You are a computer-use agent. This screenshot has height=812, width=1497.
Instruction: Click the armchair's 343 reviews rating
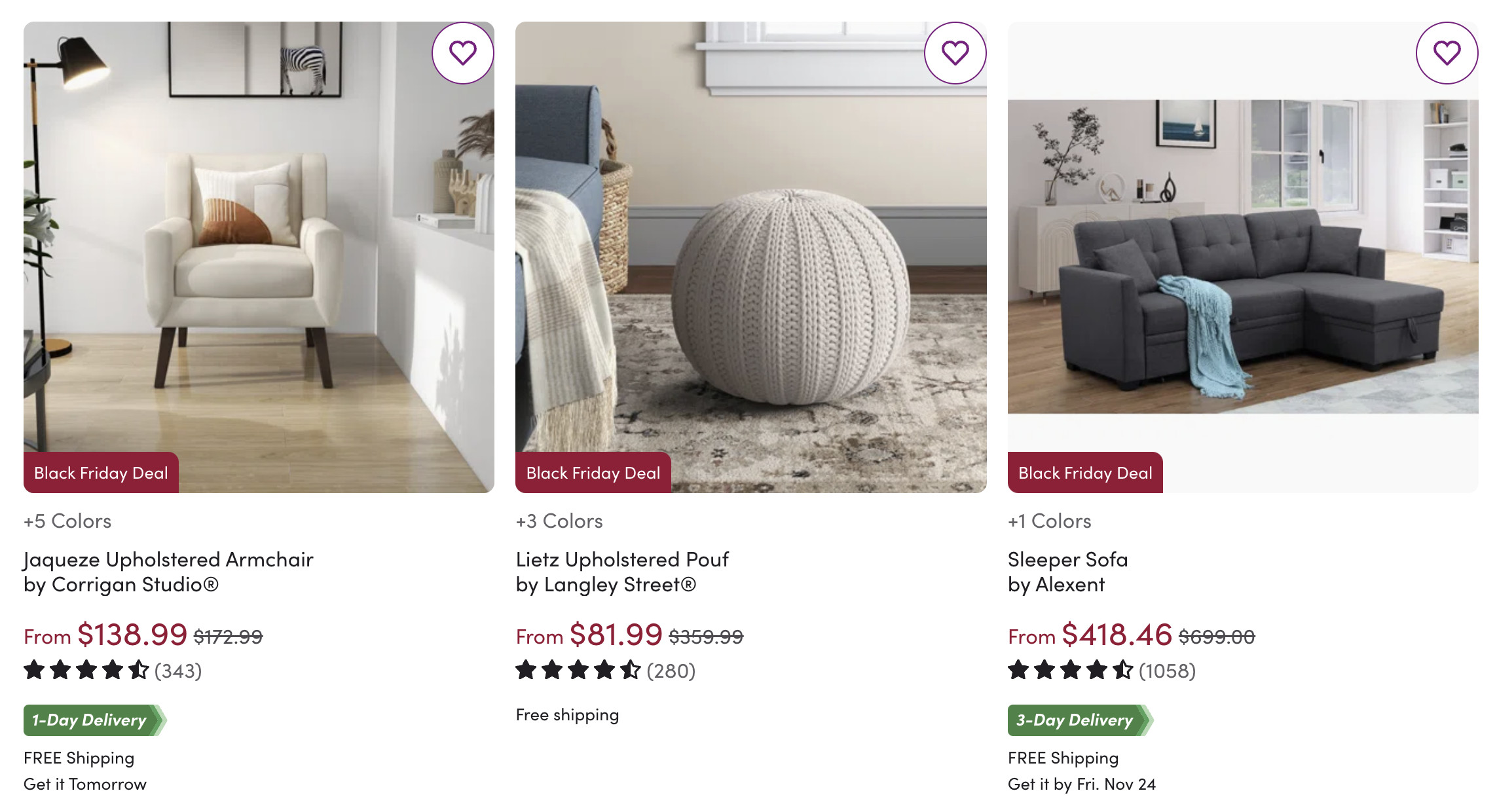pos(113,671)
